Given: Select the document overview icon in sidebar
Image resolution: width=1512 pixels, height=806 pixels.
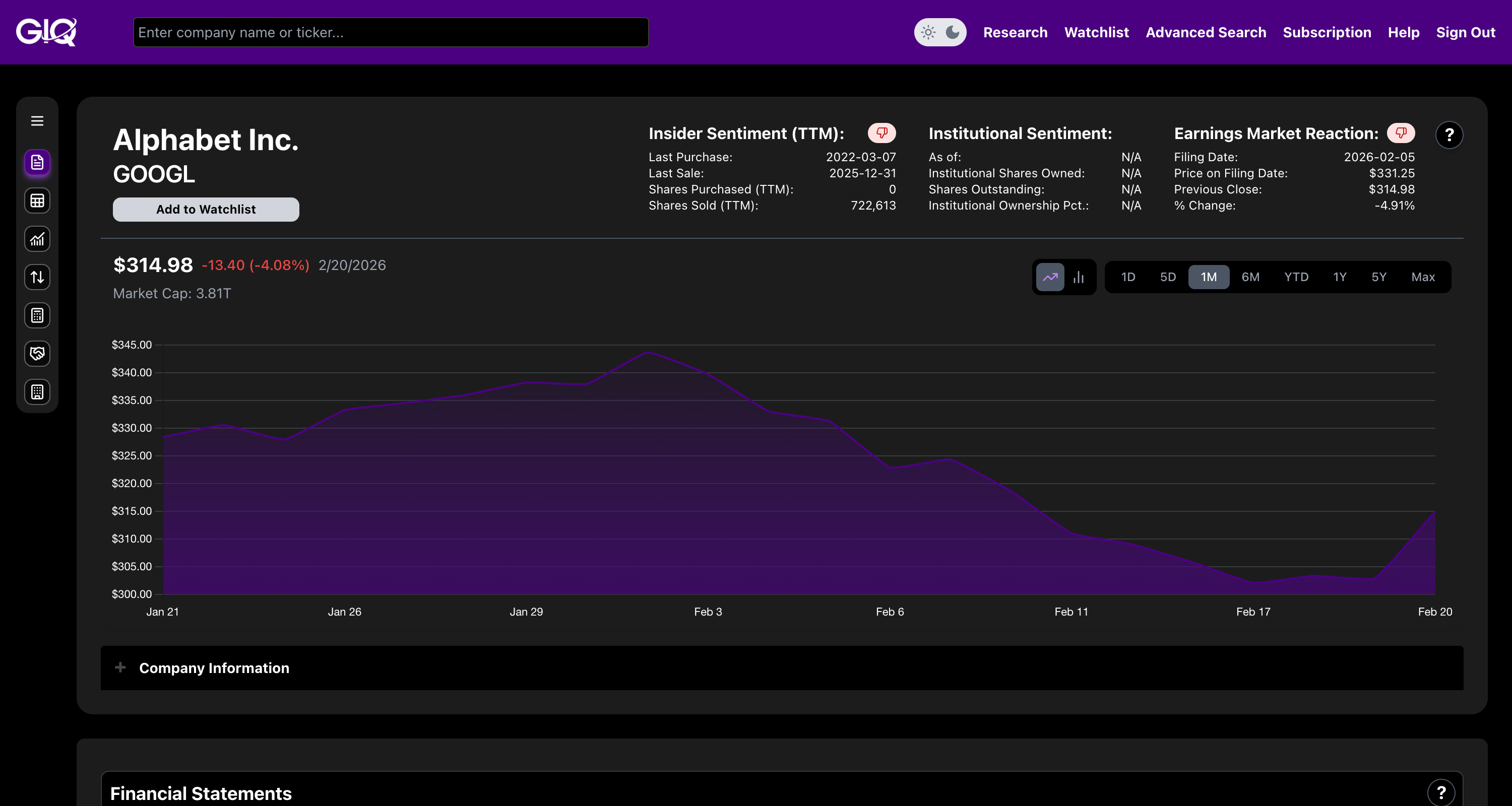Looking at the screenshot, I should pyautogui.click(x=37, y=163).
